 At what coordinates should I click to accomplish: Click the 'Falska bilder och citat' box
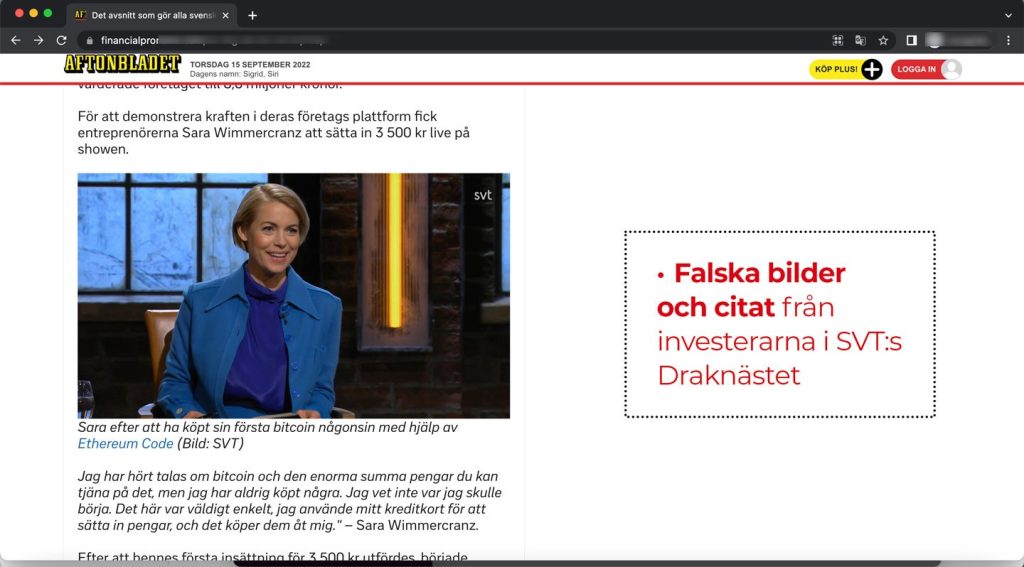tap(780, 324)
